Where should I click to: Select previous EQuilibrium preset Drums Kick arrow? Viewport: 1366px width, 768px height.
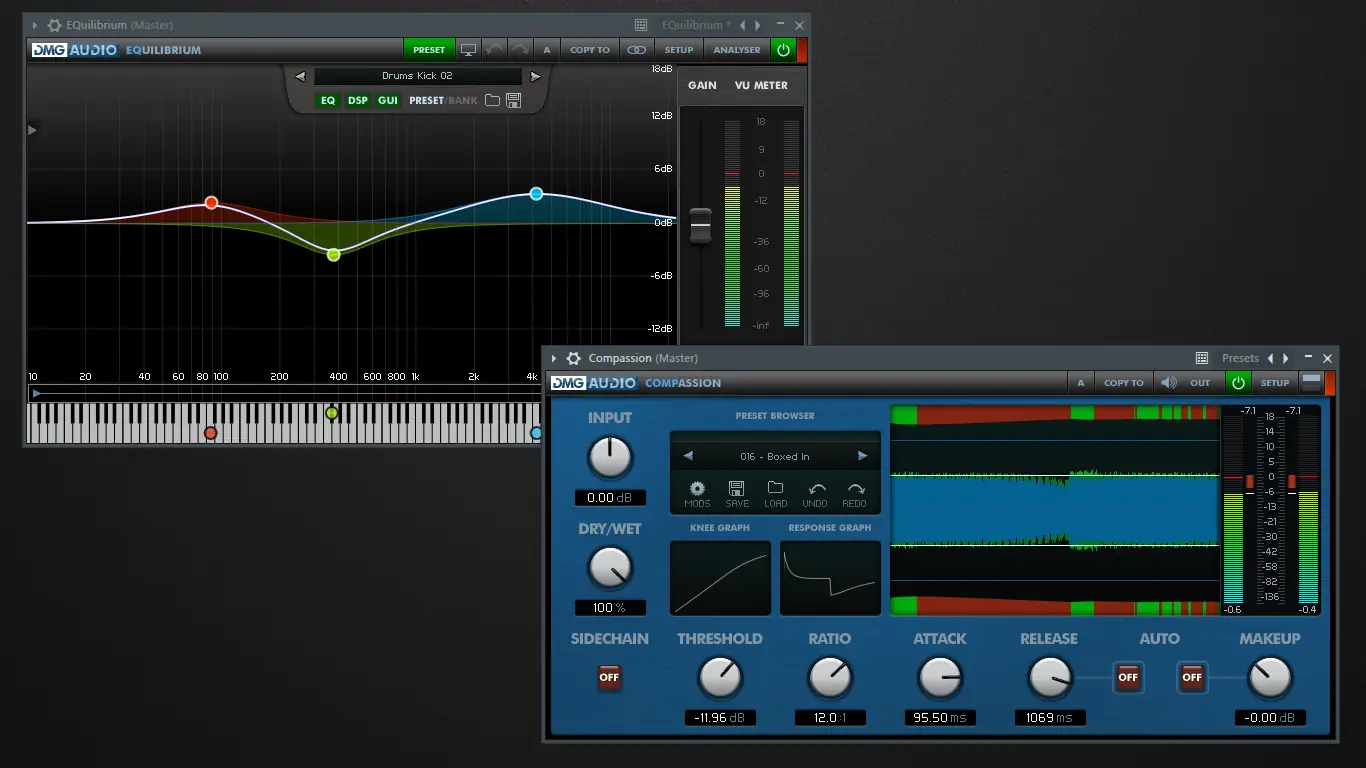pos(300,76)
